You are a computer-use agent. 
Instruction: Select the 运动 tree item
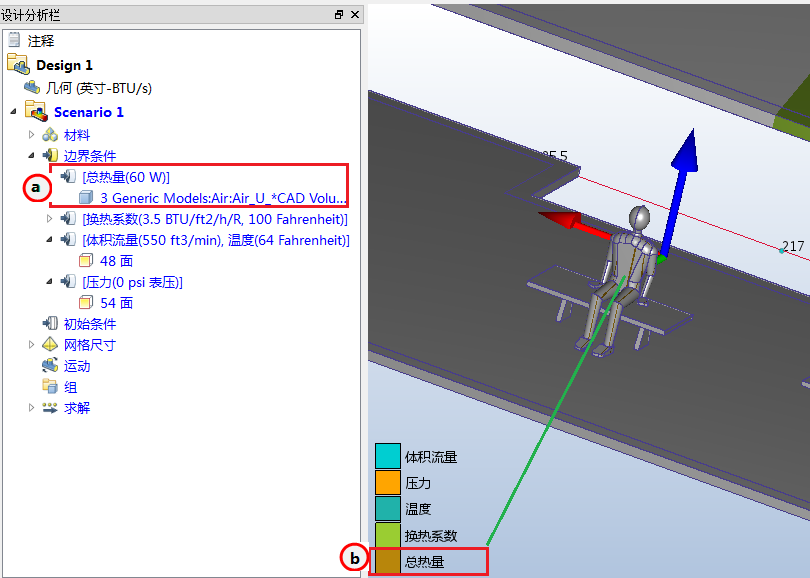coord(77,366)
